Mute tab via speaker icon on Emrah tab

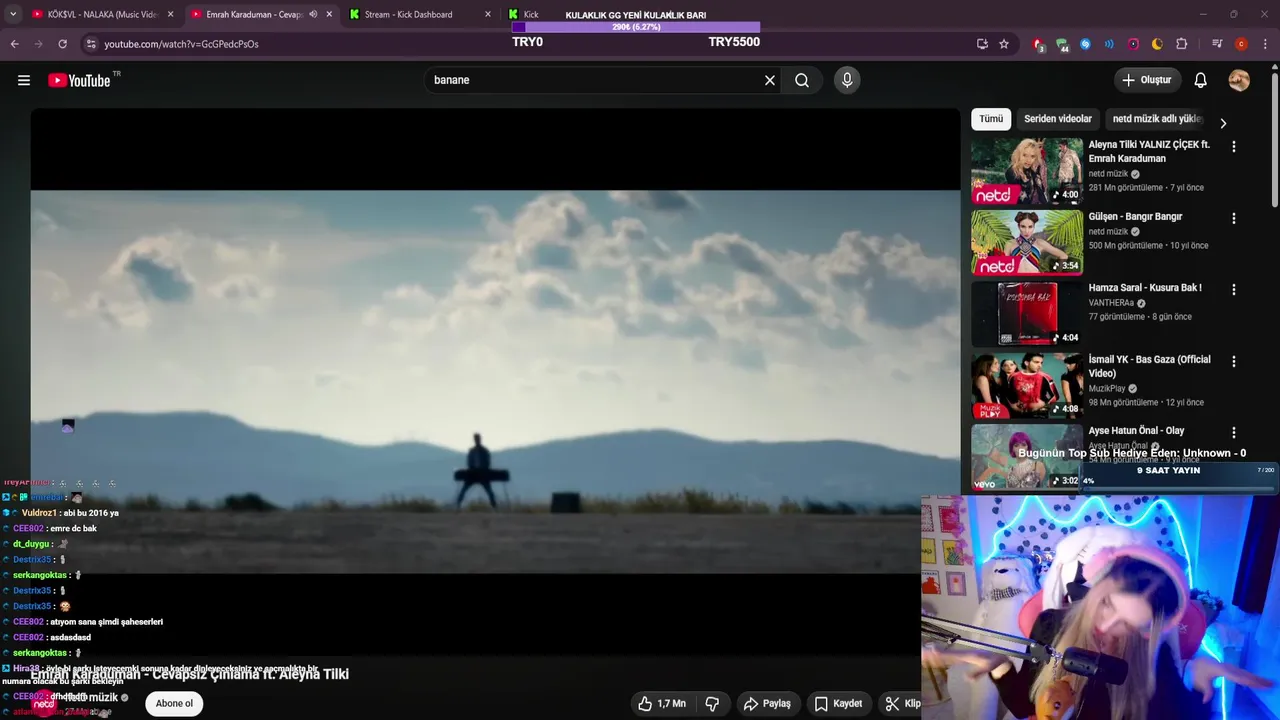click(313, 14)
